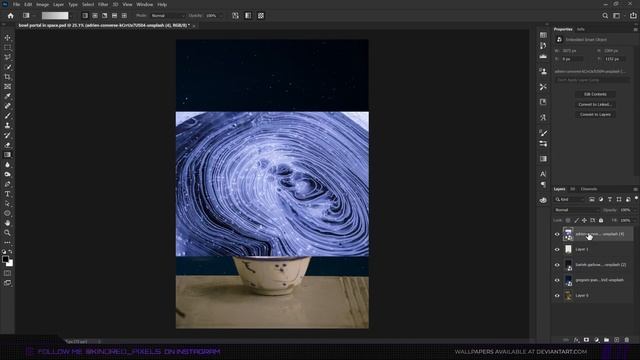640x360 pixels.
Task: Select the Crop tool
Action: tap(7, 77)
